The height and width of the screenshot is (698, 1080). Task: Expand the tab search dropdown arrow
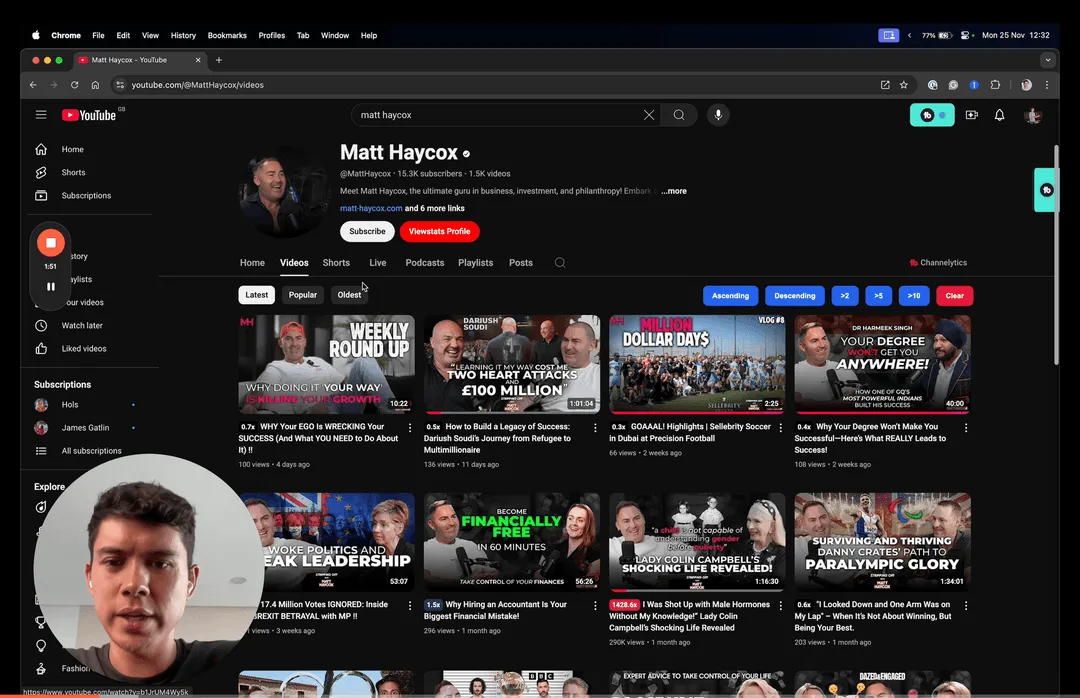pyautogui.click(x=1048, y=60)
